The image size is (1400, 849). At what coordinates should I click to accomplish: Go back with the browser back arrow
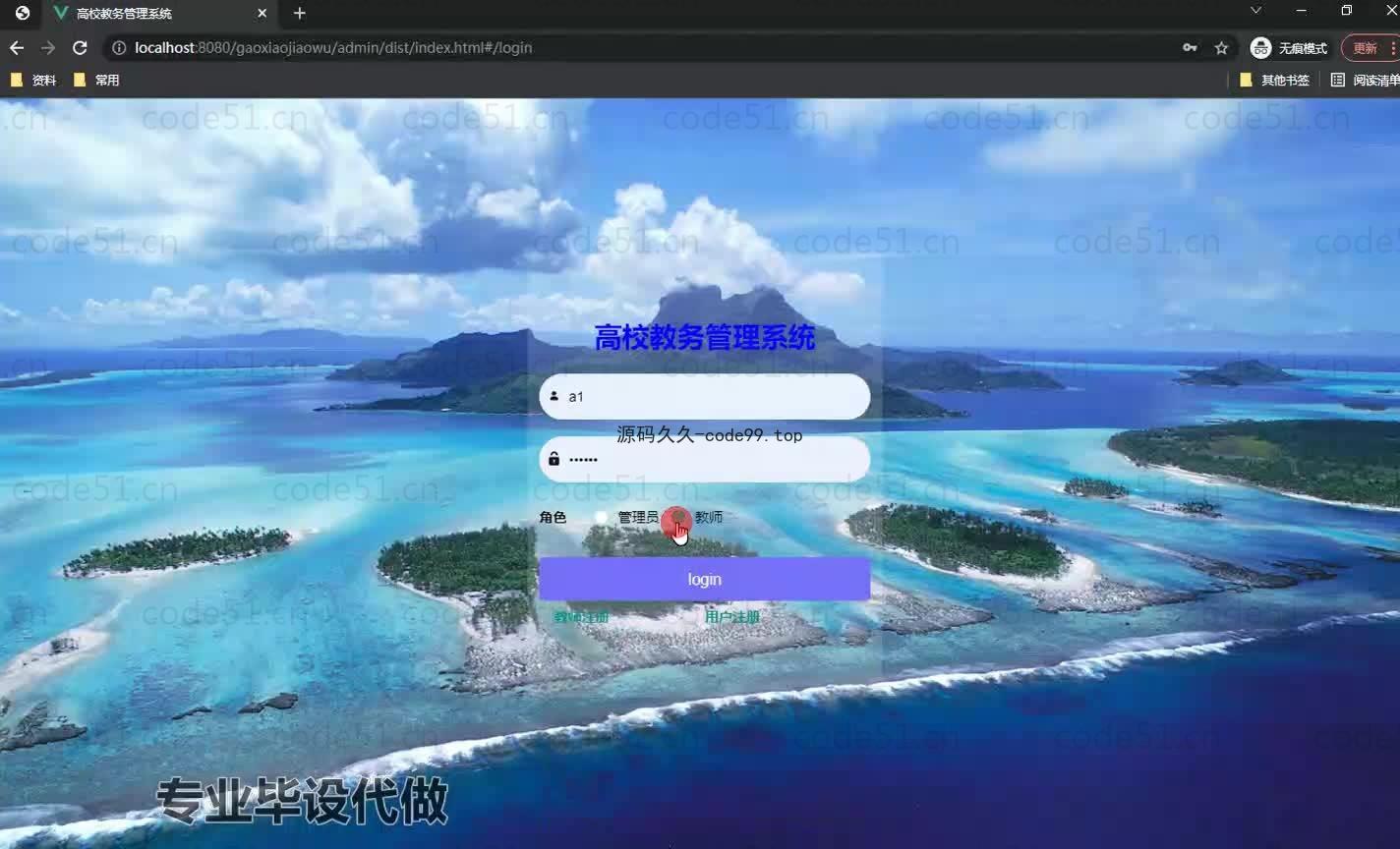[x=17, y=47]
